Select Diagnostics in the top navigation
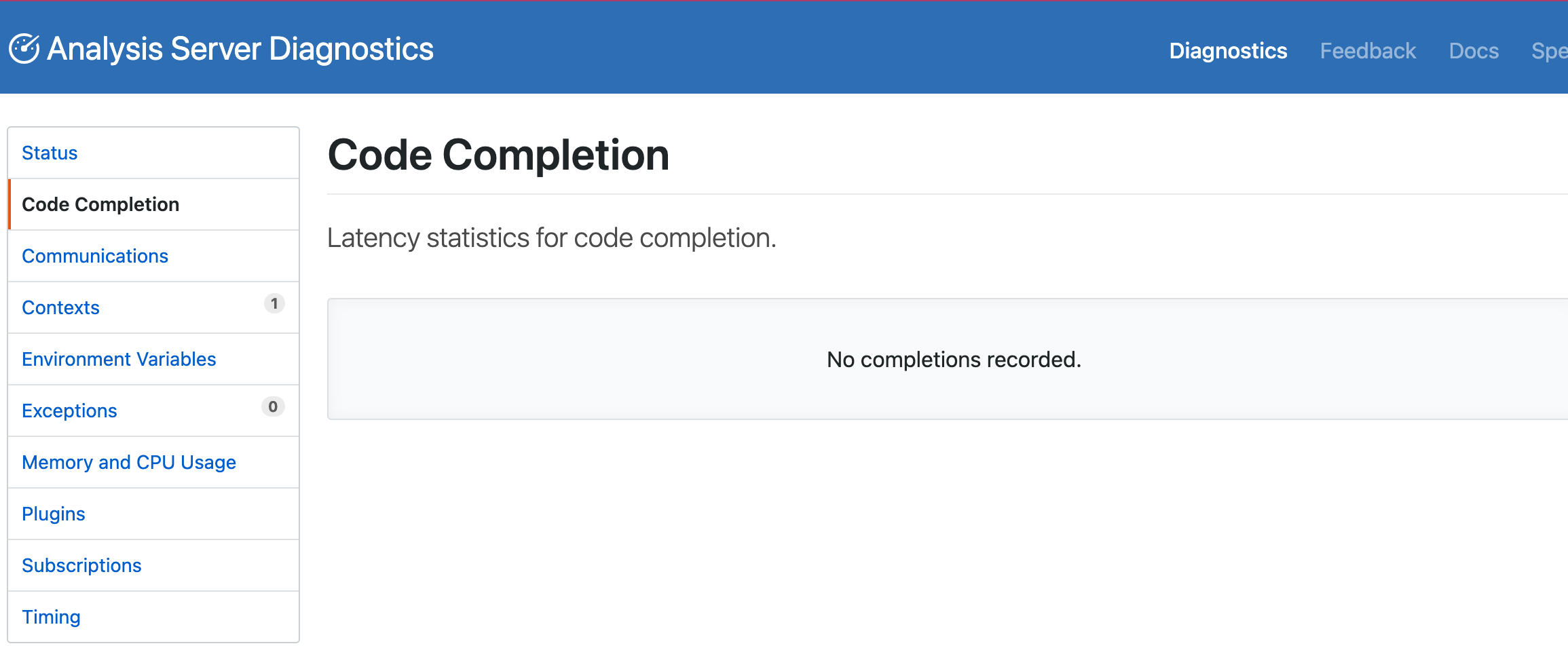The image size is (1568, 646). pos(1229,50)
